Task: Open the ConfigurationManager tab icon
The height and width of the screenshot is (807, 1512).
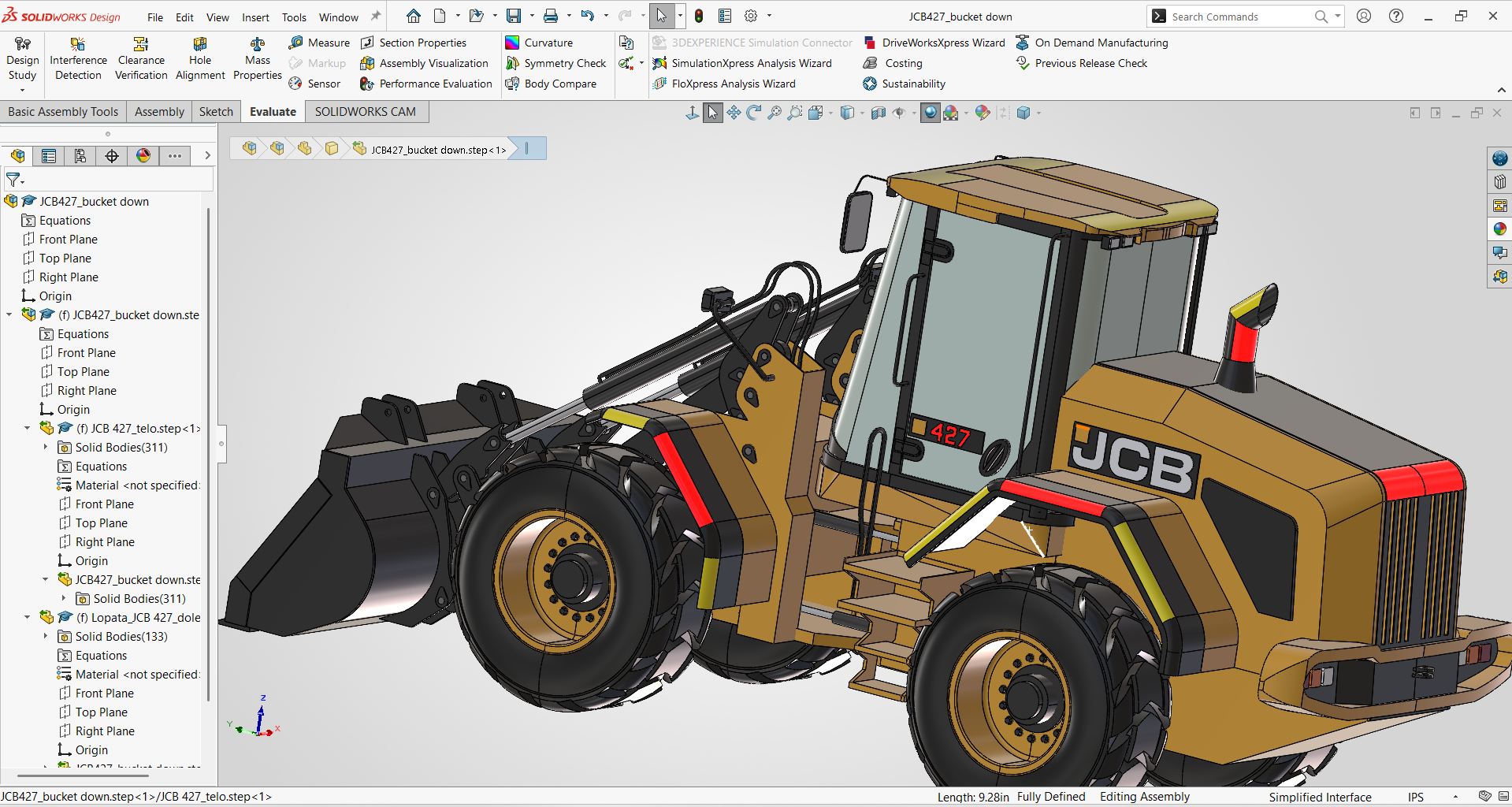Action: [80, 156]
